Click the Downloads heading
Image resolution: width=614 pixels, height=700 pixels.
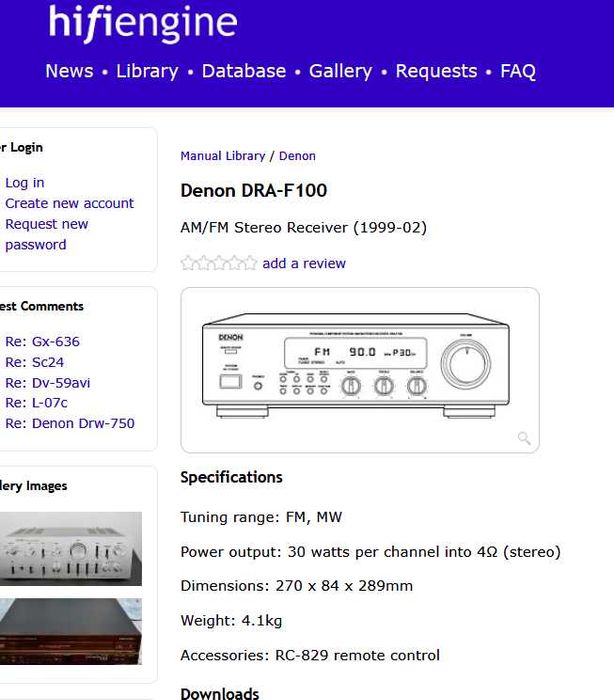point(220,693)
